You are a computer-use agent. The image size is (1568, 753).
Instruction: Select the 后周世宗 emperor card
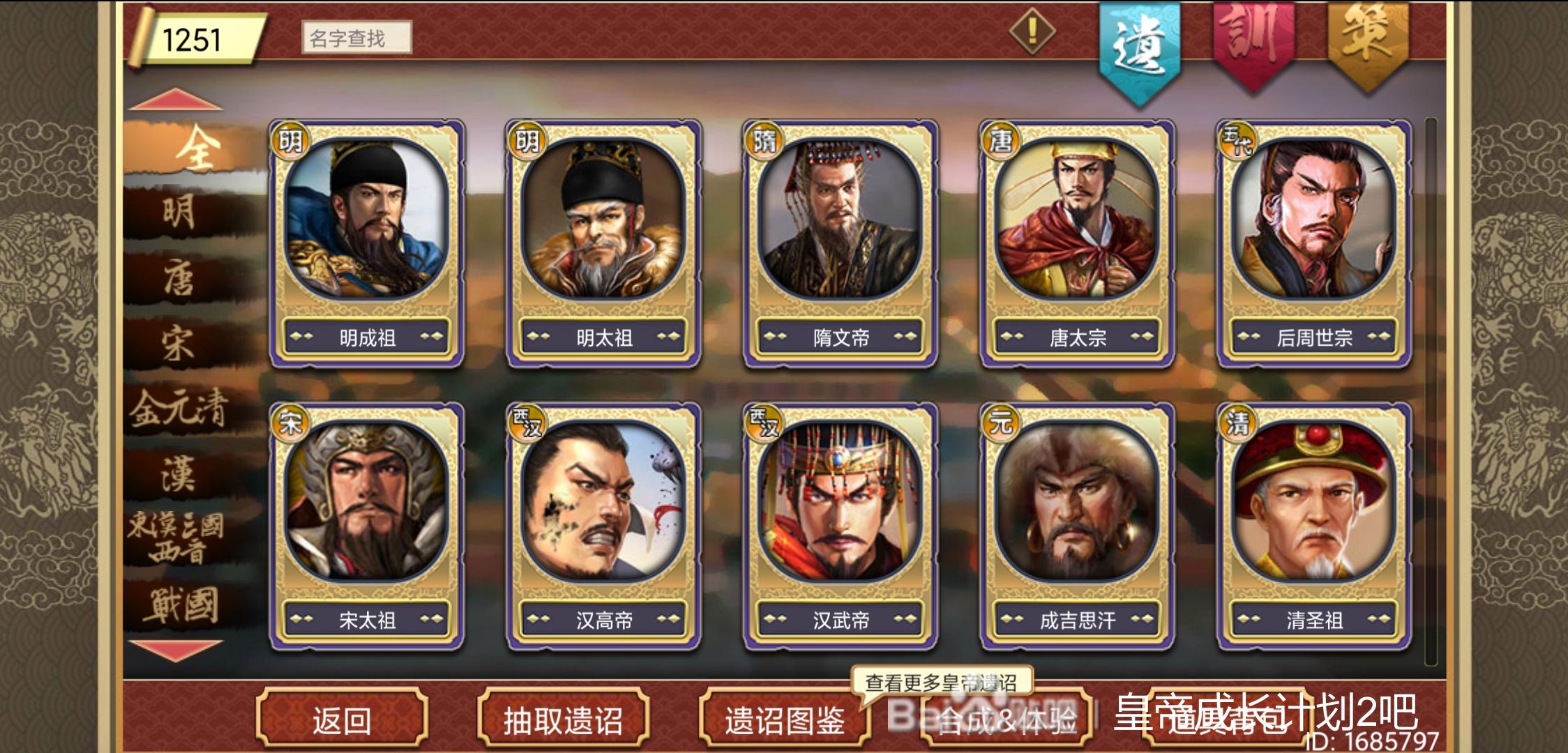tap(1314, 243)
